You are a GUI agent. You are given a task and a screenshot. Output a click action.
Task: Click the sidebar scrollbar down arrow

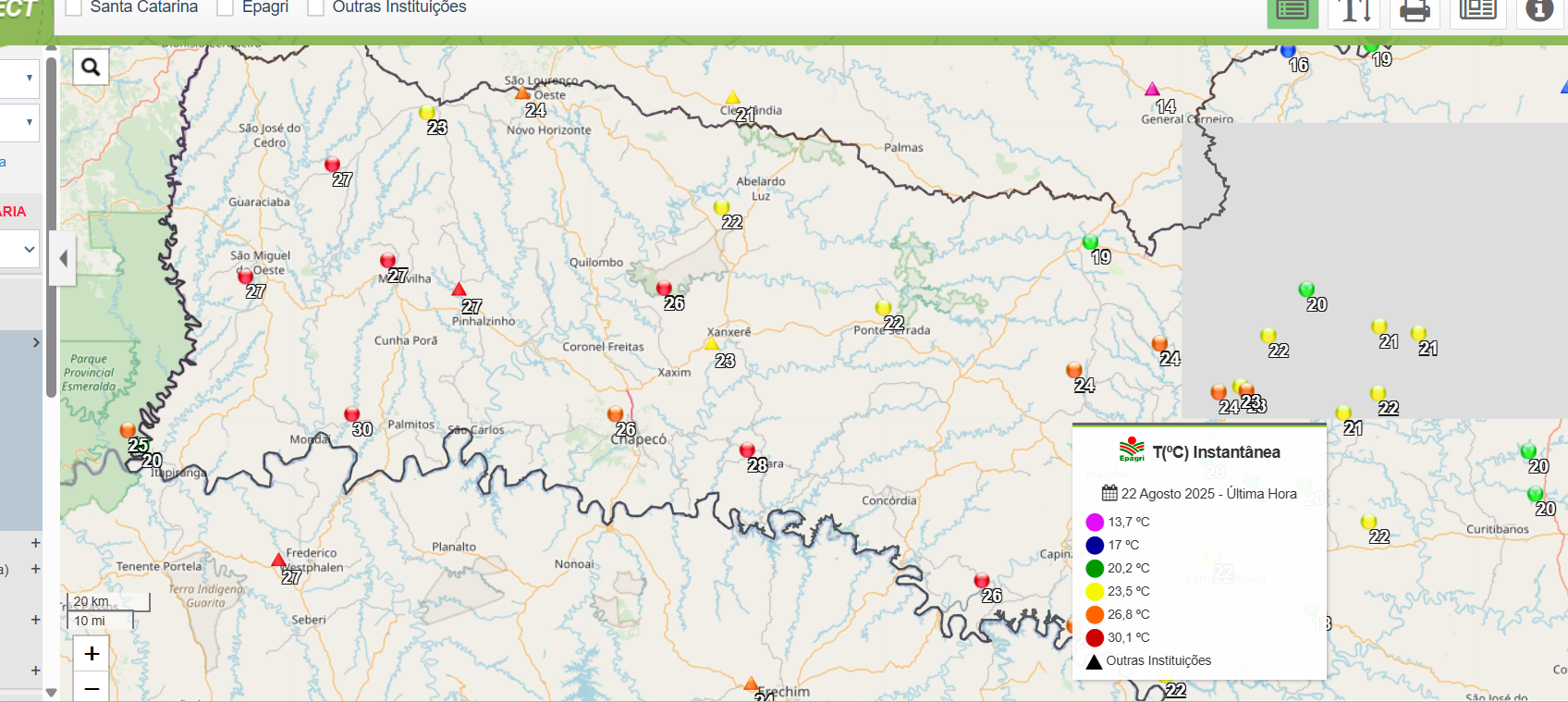52,692
